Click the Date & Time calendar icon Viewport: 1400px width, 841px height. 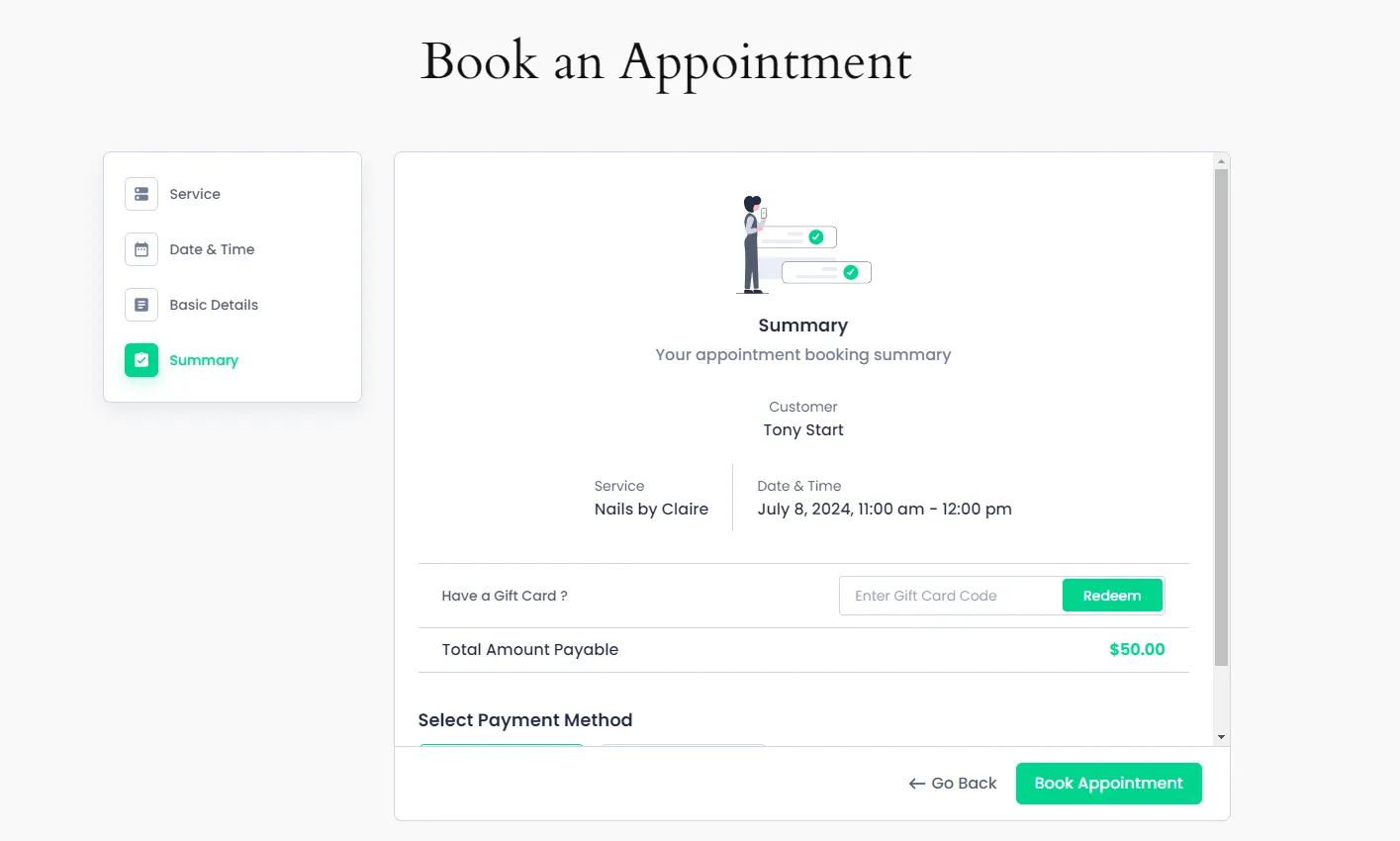click(x=141, y=249)
